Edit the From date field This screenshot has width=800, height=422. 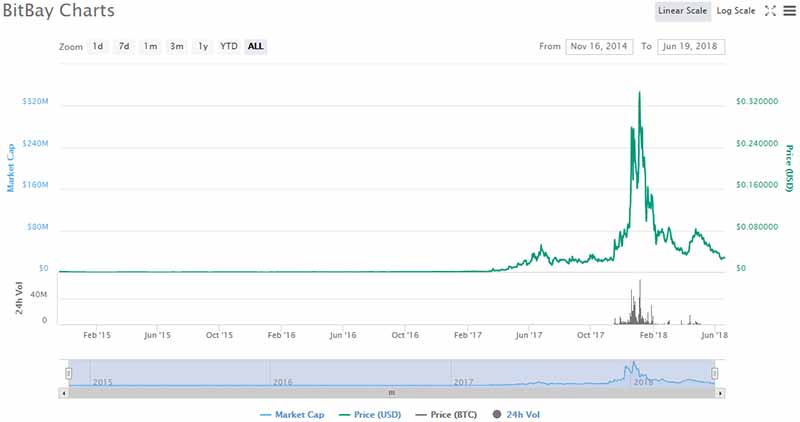coord(599,46)
